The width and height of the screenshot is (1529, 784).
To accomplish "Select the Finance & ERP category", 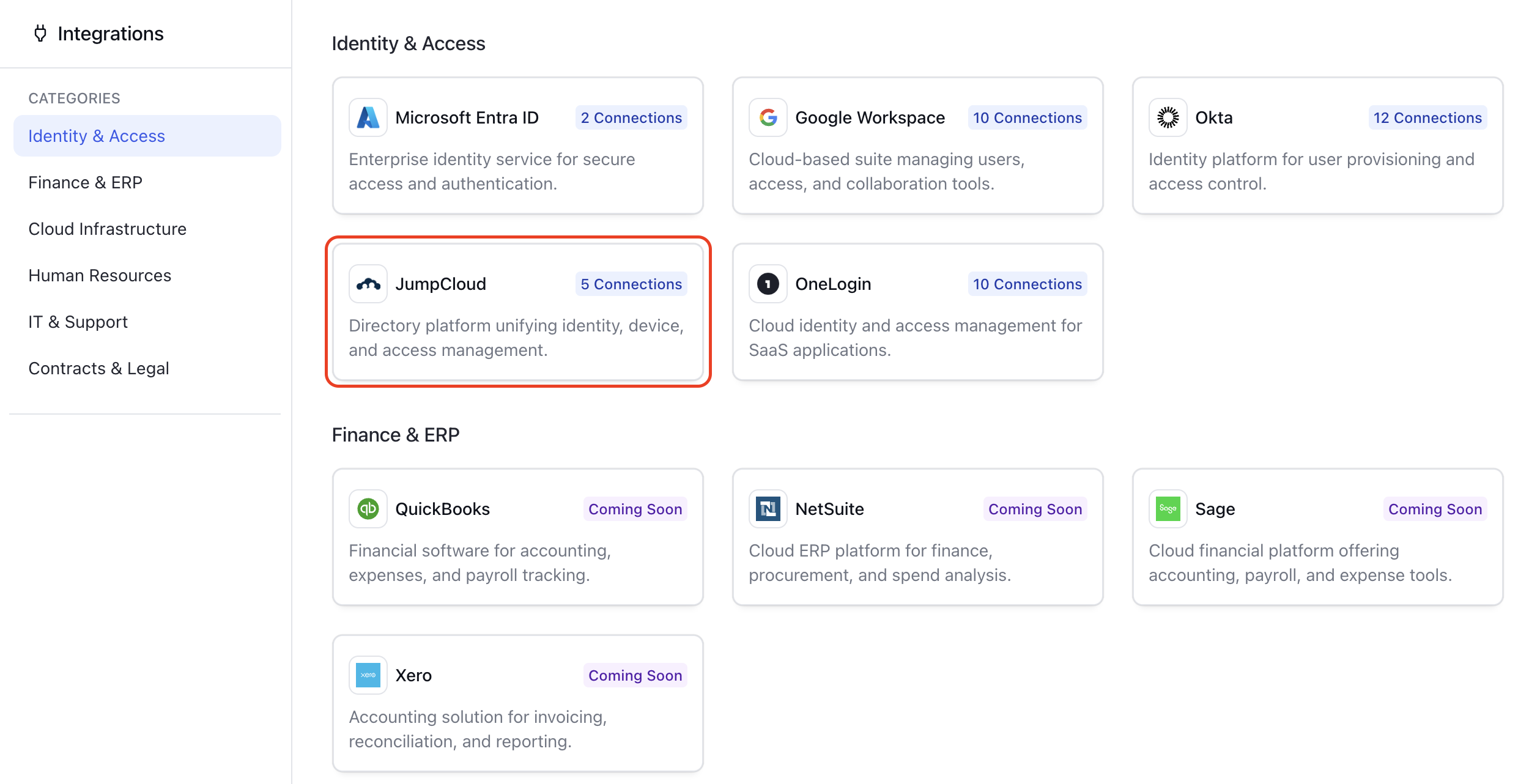I will 147,182.
